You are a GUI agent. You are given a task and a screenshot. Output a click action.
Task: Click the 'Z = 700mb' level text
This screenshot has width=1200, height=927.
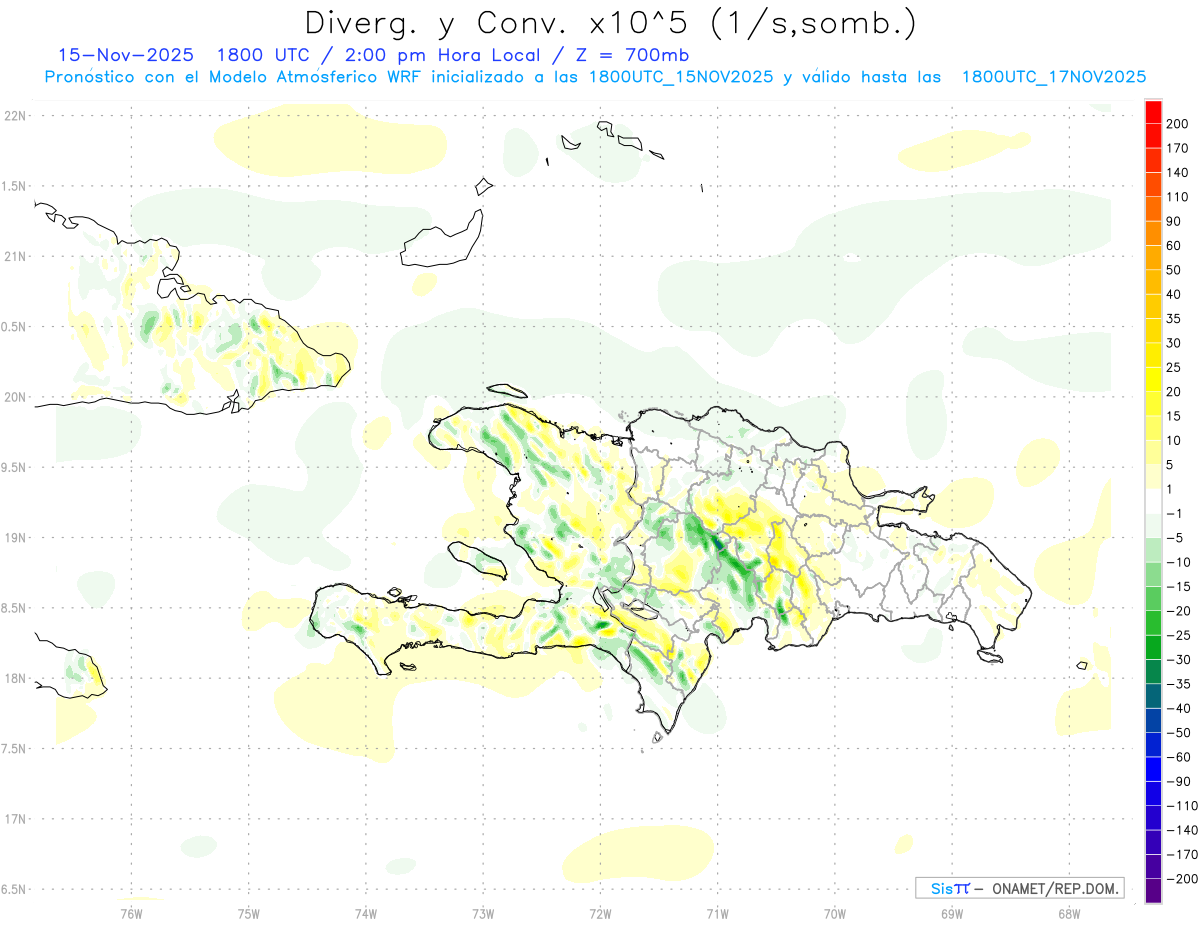click(633, 55)
